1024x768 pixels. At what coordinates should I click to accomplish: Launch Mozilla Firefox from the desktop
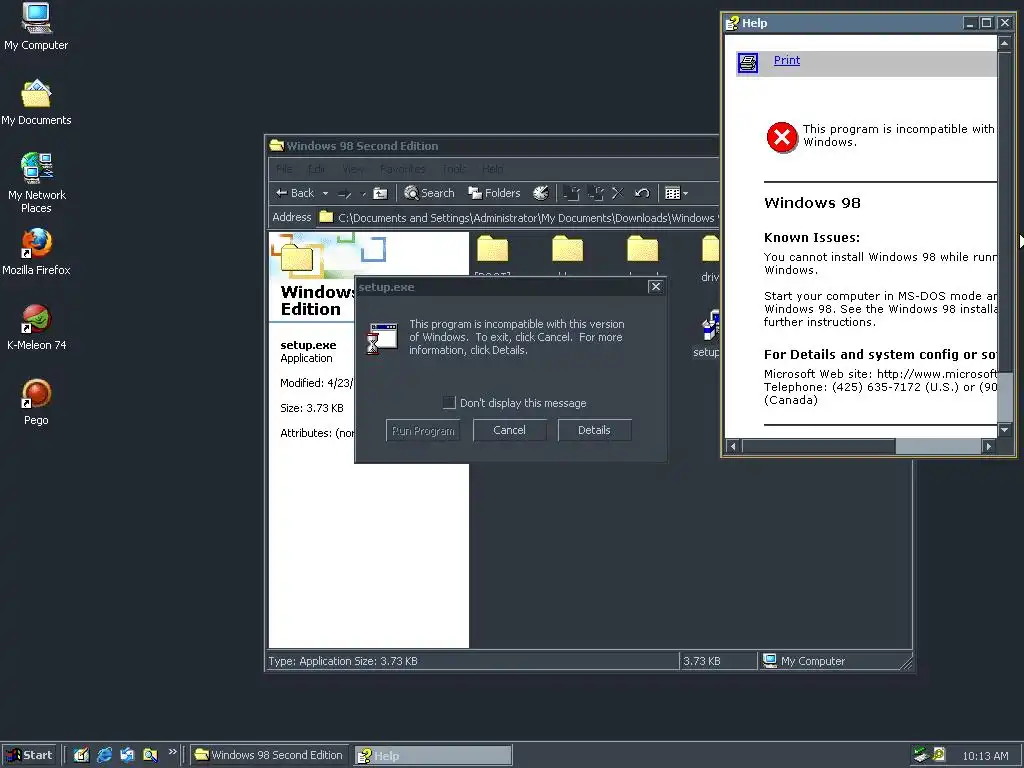(36, 252)
